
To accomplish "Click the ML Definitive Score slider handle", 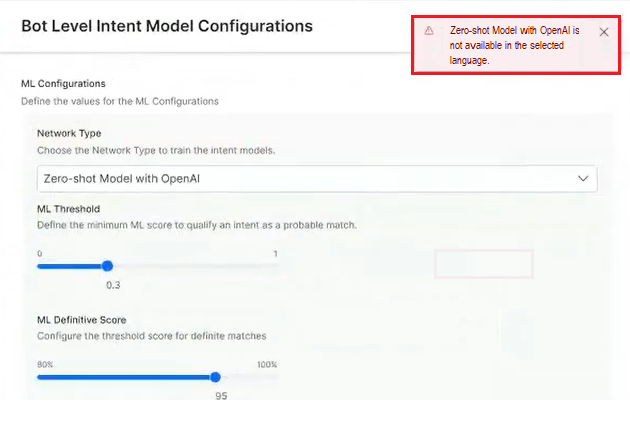I will (215, 377).
